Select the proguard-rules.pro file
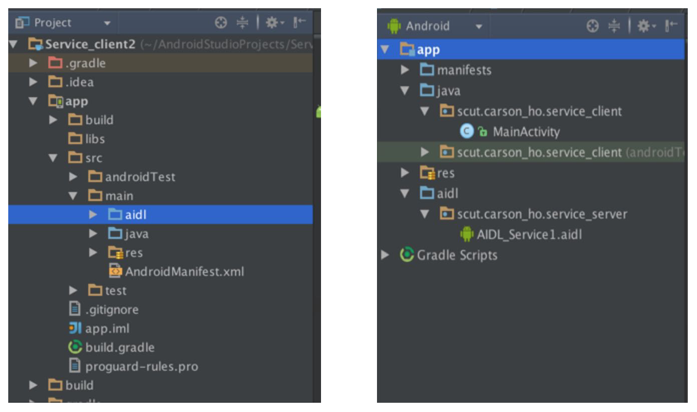The width and height of the screenshot is (697, 412). pos(141,366)
